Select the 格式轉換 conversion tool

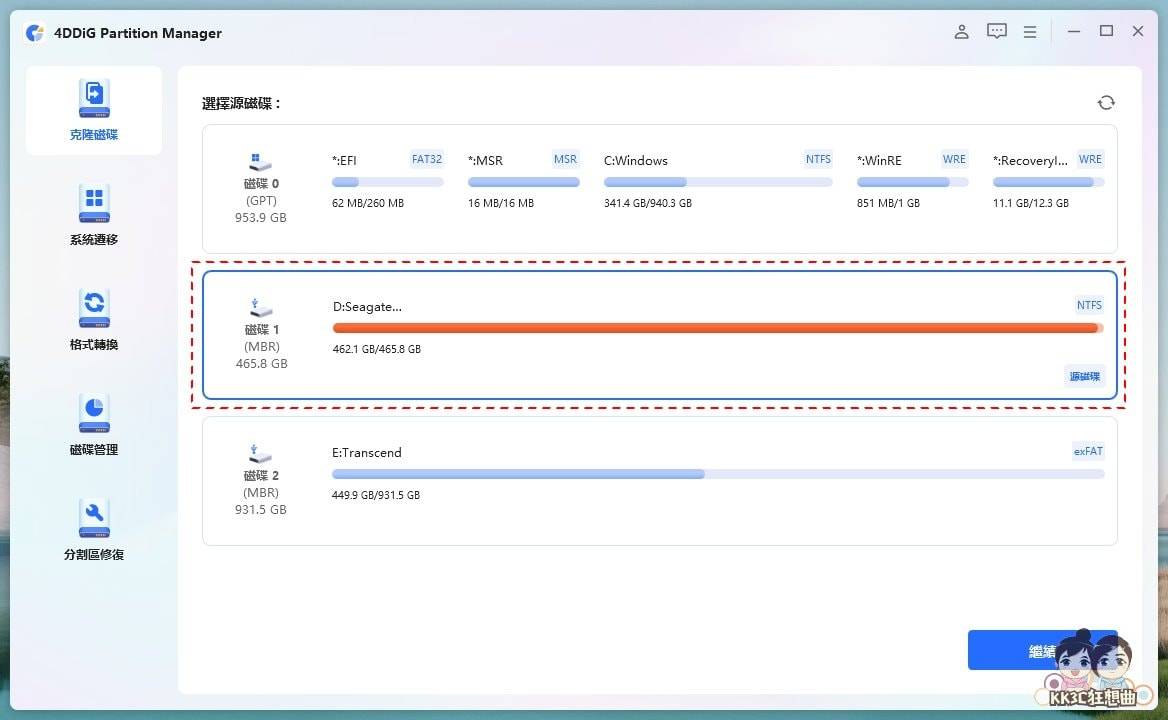[x=93, y=319]
